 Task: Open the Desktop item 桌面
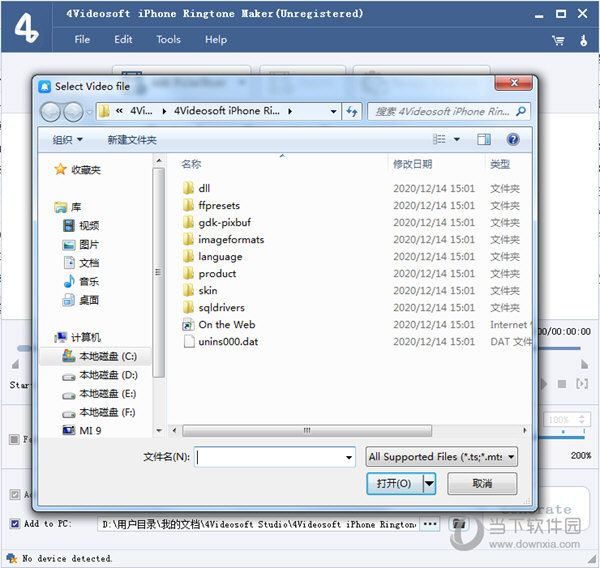click(x=81, y=300)
